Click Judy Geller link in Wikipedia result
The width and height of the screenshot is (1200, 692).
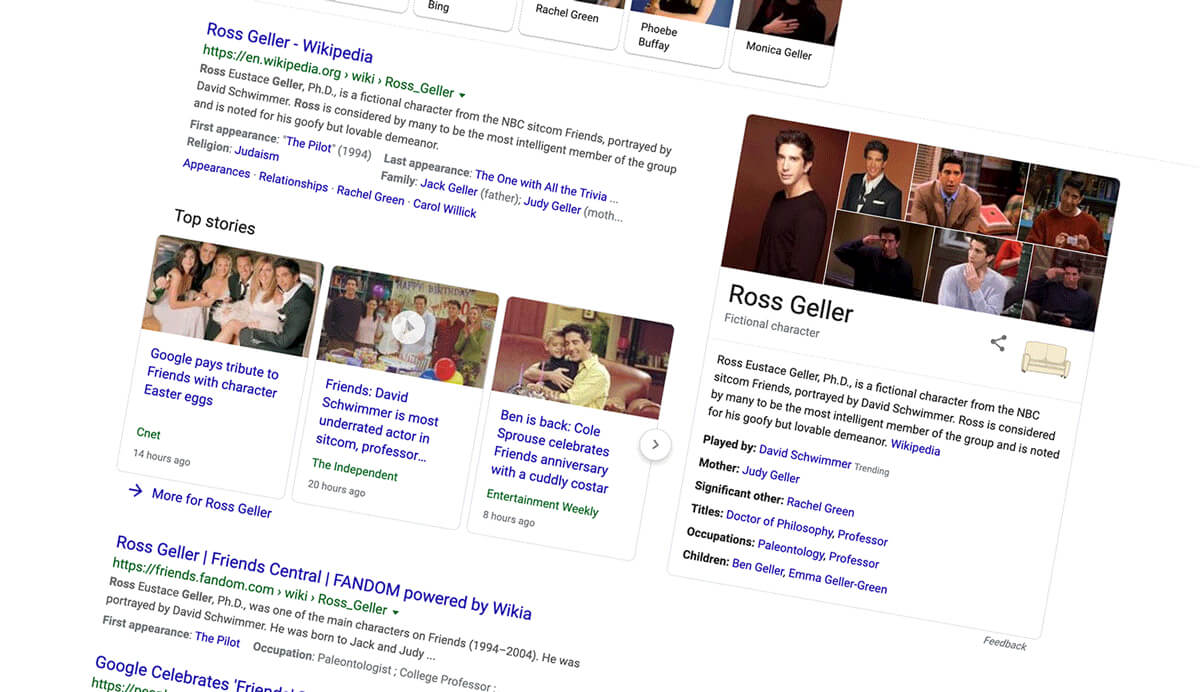pos(552,205)
